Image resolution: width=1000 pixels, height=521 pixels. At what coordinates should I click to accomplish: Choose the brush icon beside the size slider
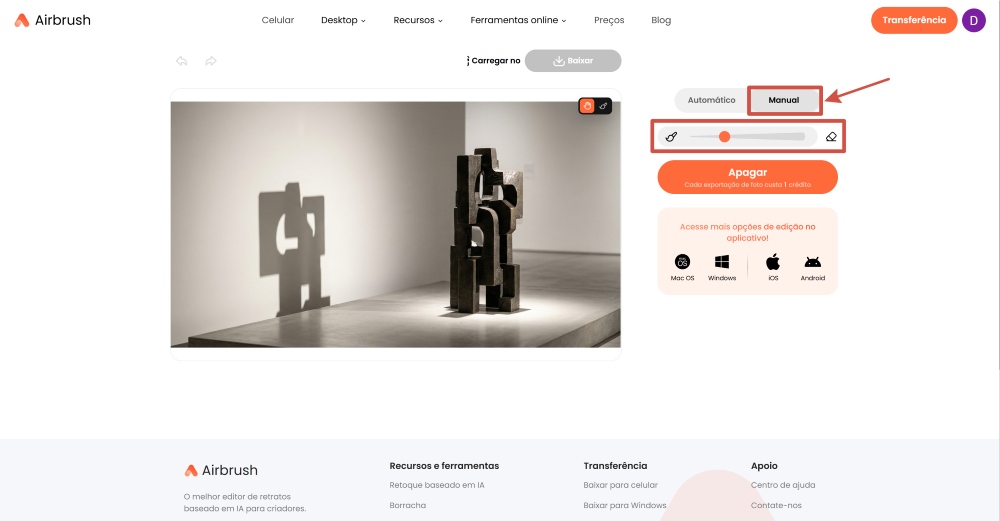point(671,136)
